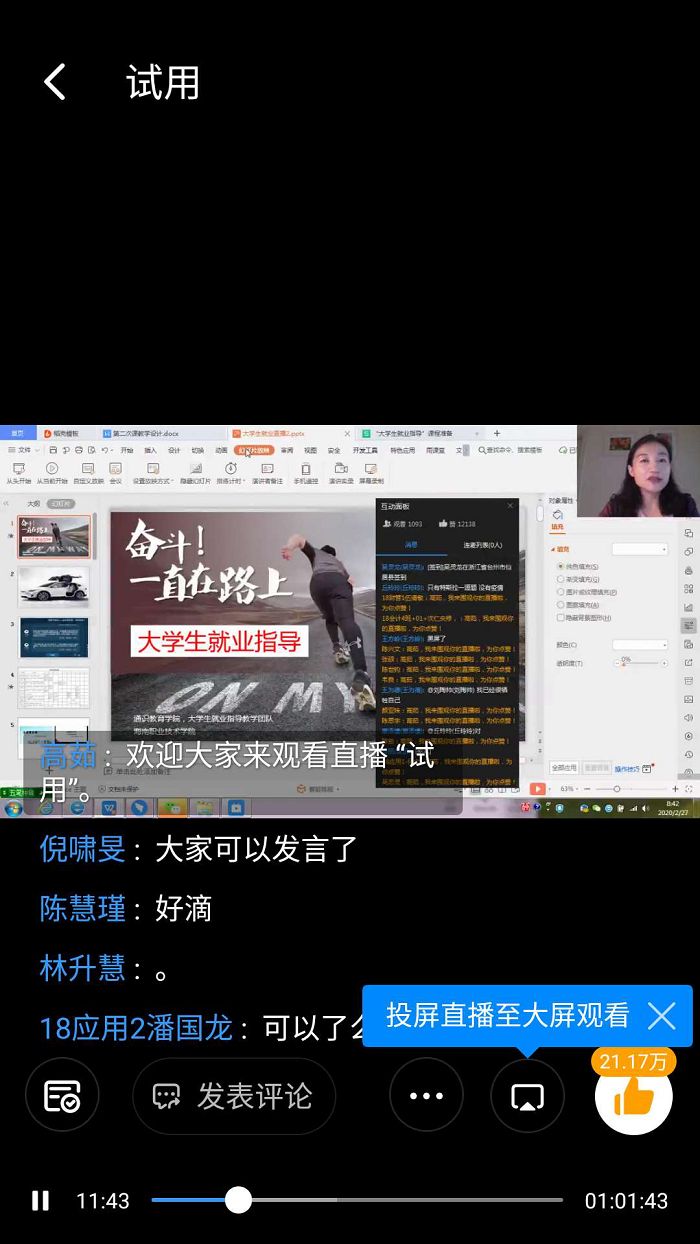700x1244 pixels.
Task: Open the three-dots more options button
Action: tap(426, 1096)
